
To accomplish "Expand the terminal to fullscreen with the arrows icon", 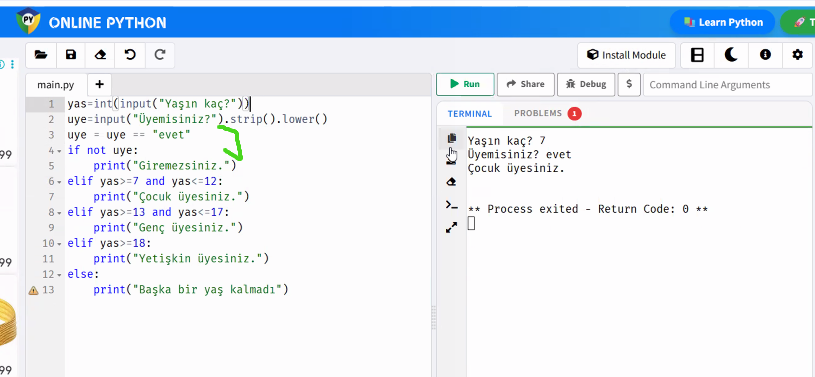I will pos(452,227).
